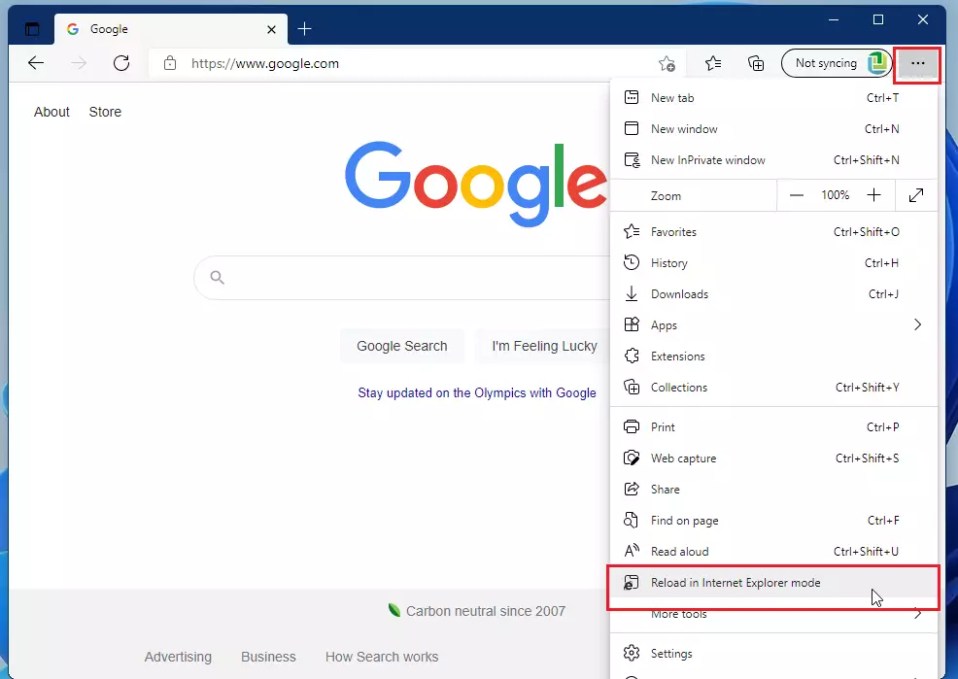Open Settings and more with three-dot icon
This screenshot has height=679, width=958.
click(x=917, y=63)
